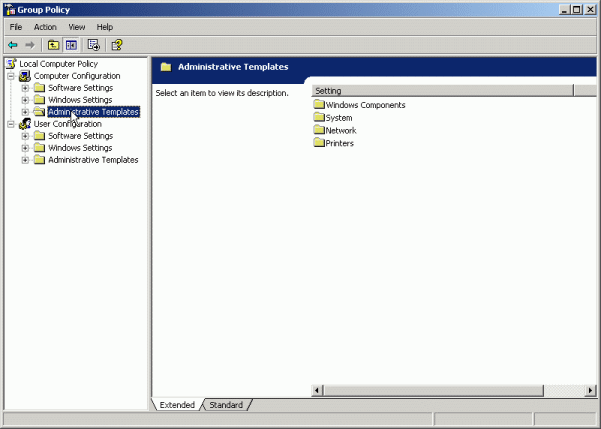Image resolution: width=601 pixels, height=429 pixels.
Task: Expand Software Settings under Computer Configuration
Action: pyautogui.click(x=25, y=88)
